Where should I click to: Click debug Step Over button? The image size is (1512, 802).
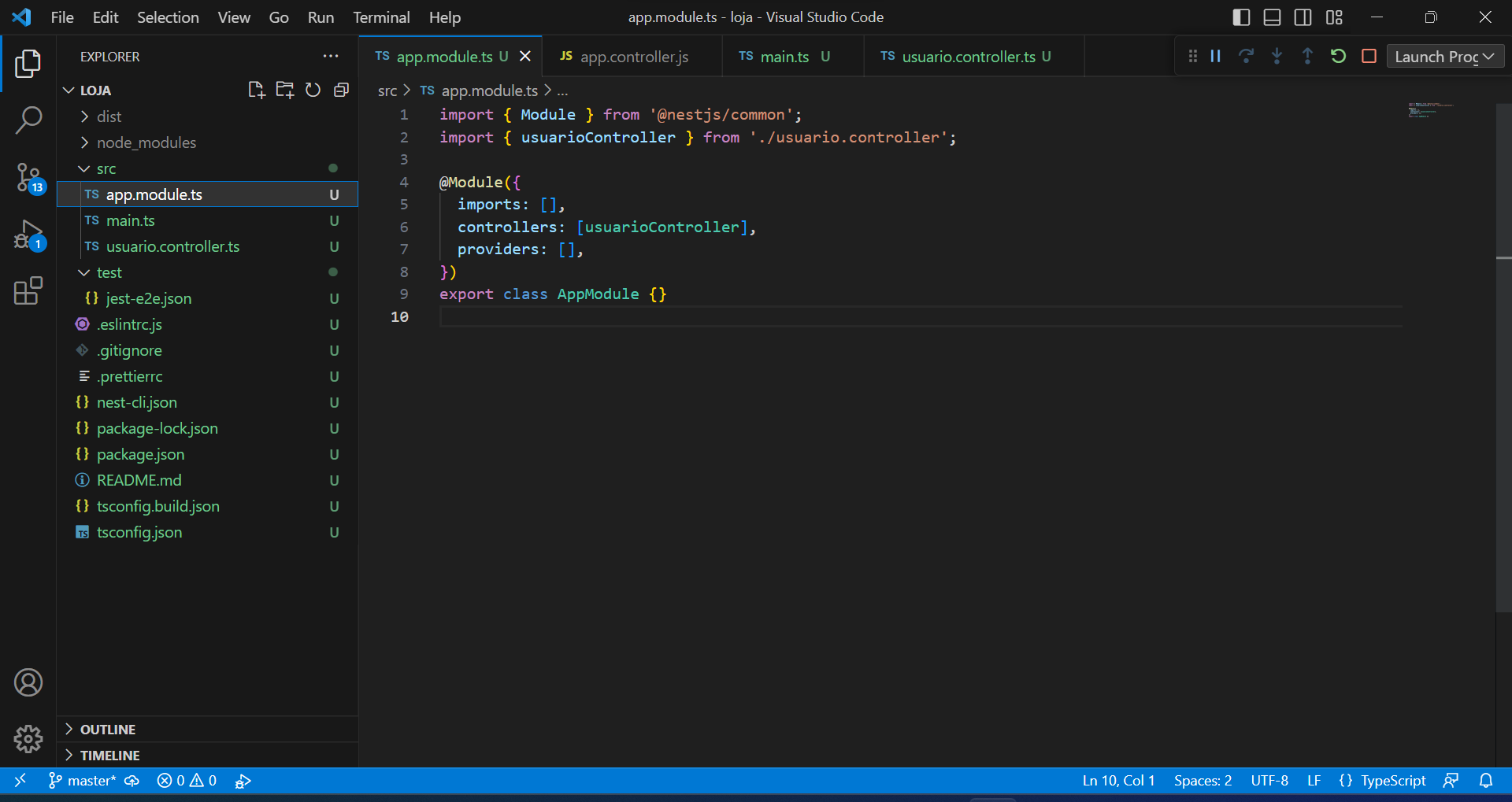(x=1246, y=56)
